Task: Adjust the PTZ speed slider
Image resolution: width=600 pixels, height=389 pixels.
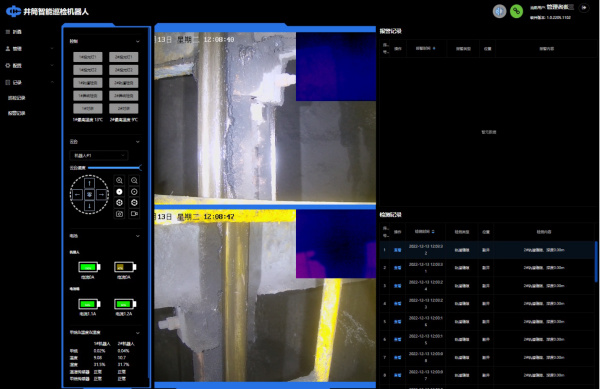Action: click(114, 168)
